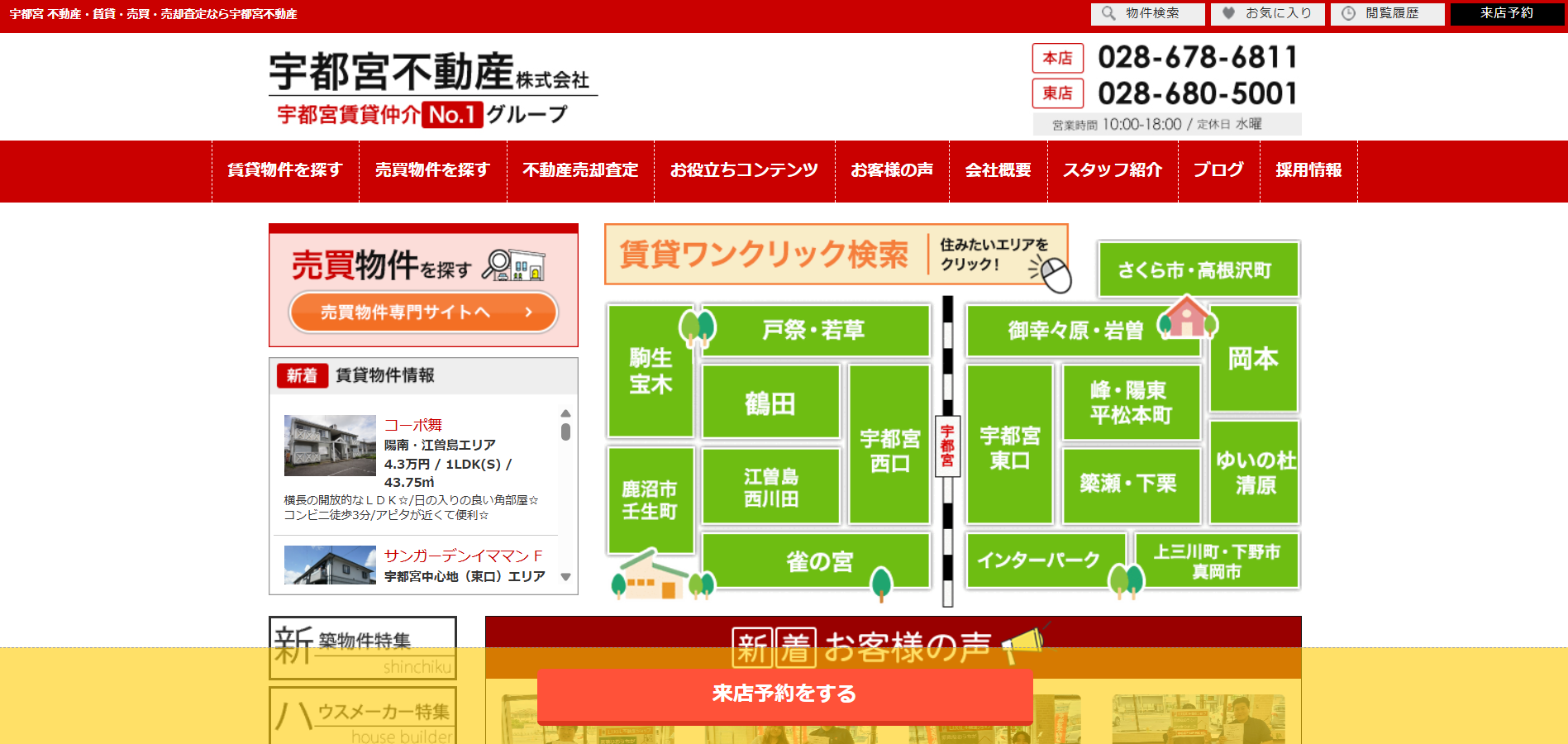Open the 不動産売却査定 menu
Image resolution: width=1568 pixels, height=744 pixels.
(x=580, y=170)
